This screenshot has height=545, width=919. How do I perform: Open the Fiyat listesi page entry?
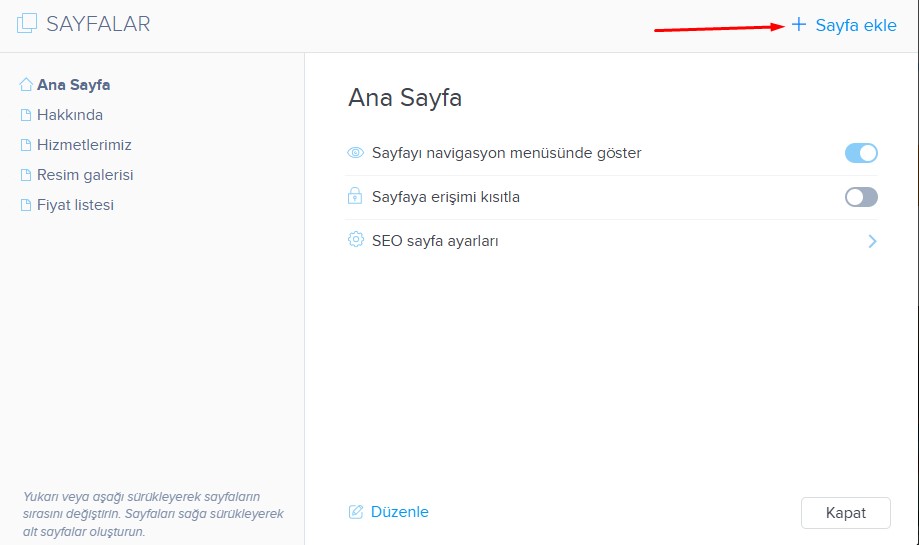(75, 205)
